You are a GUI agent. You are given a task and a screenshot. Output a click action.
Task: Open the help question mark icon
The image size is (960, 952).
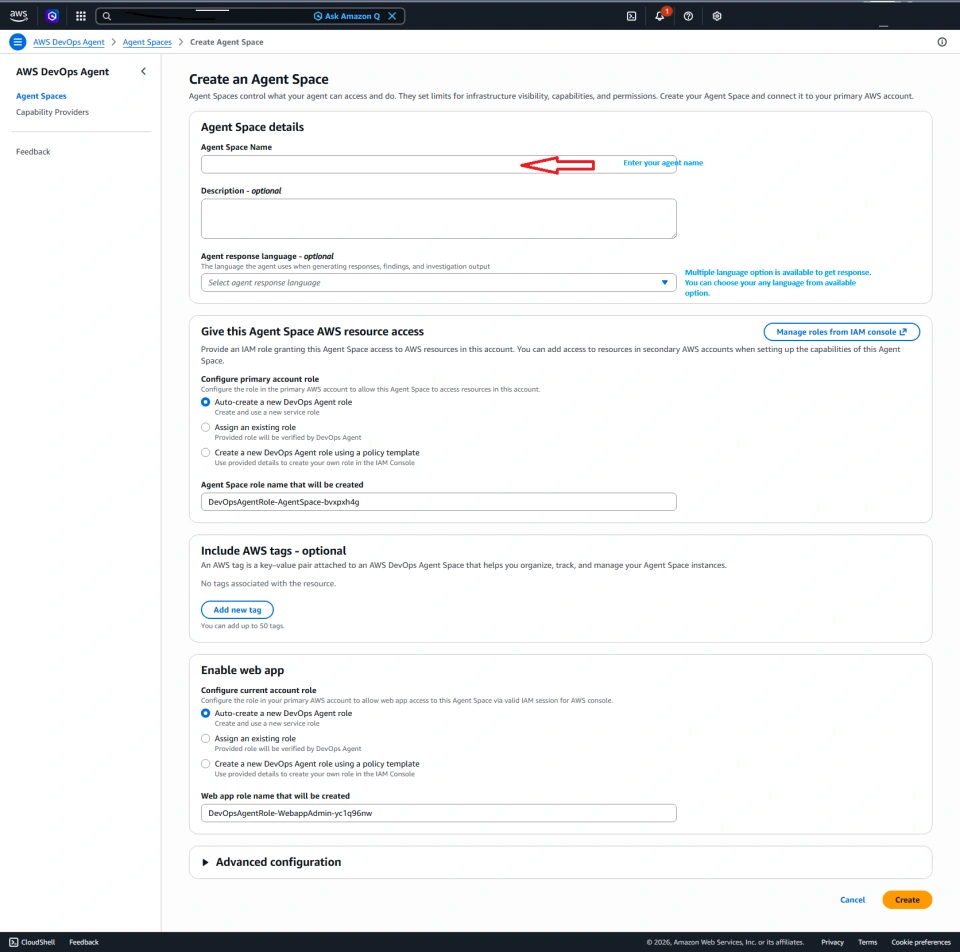688,16
